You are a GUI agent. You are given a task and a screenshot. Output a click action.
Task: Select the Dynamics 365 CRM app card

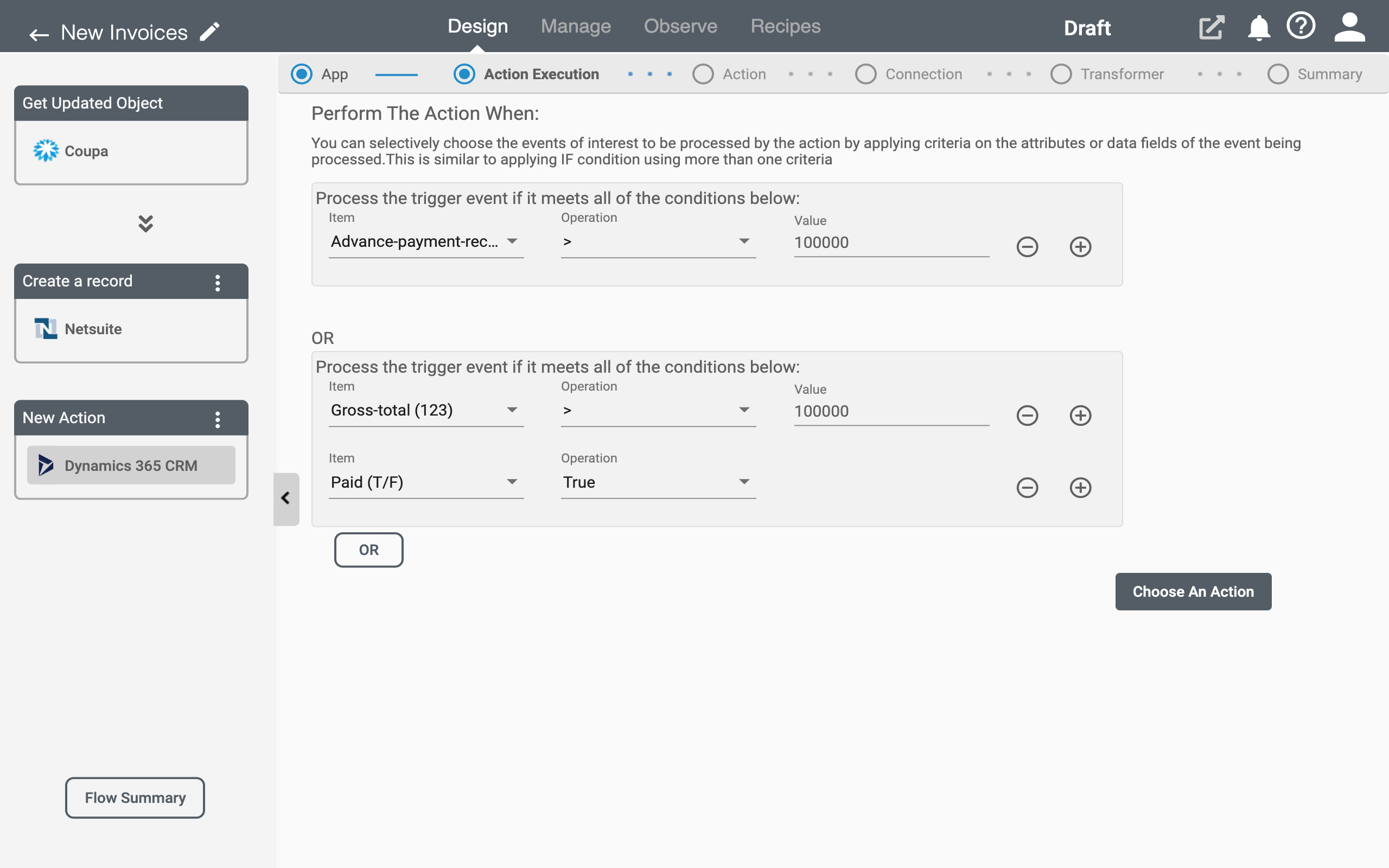click(131, 465)
